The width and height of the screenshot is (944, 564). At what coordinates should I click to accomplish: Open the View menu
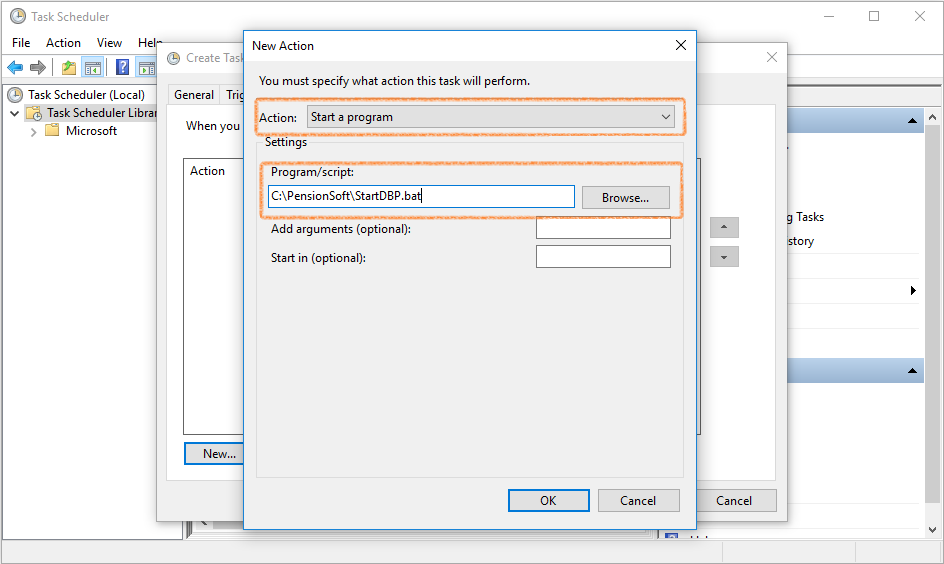pyautogui.click(x=109, y=43)
